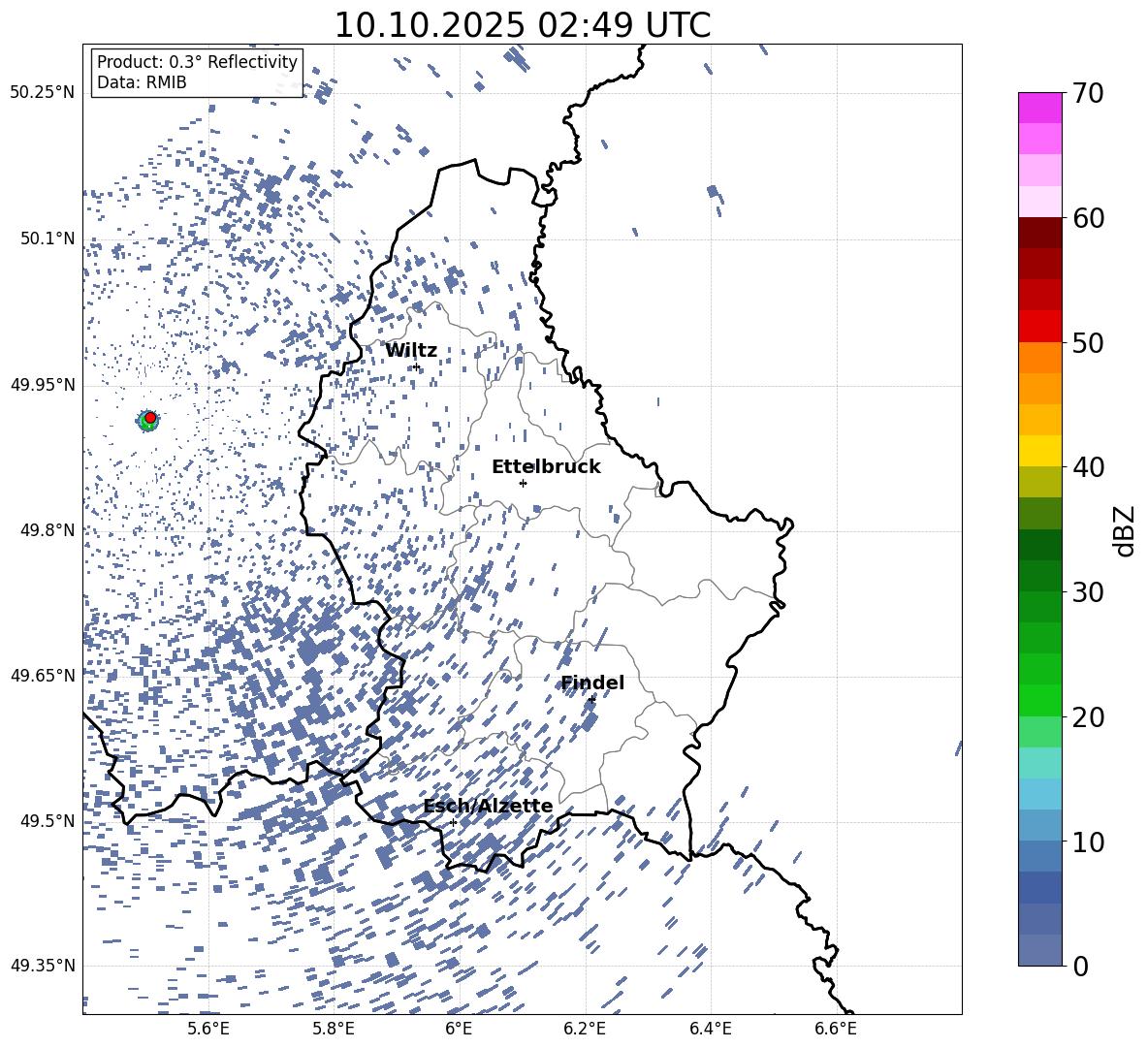
Task: Click the colorbar tick label 10
Action: point(1088,842)
